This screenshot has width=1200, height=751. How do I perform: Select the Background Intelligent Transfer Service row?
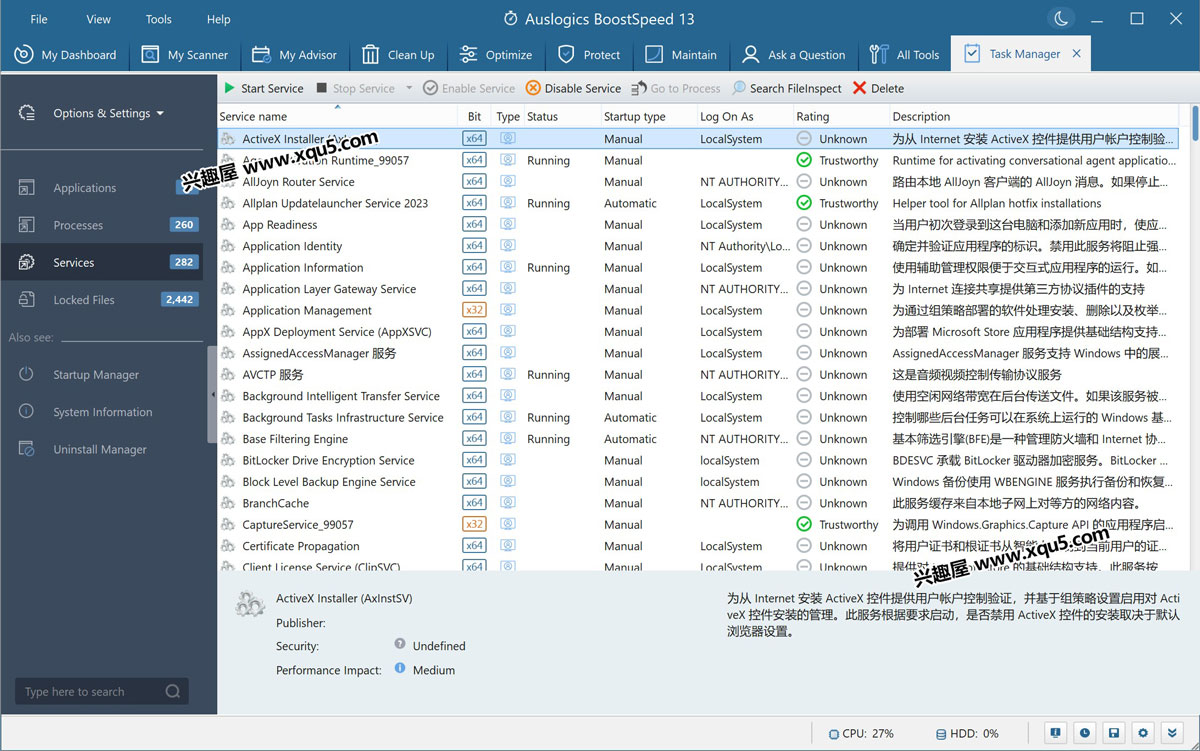coord(697,396)
